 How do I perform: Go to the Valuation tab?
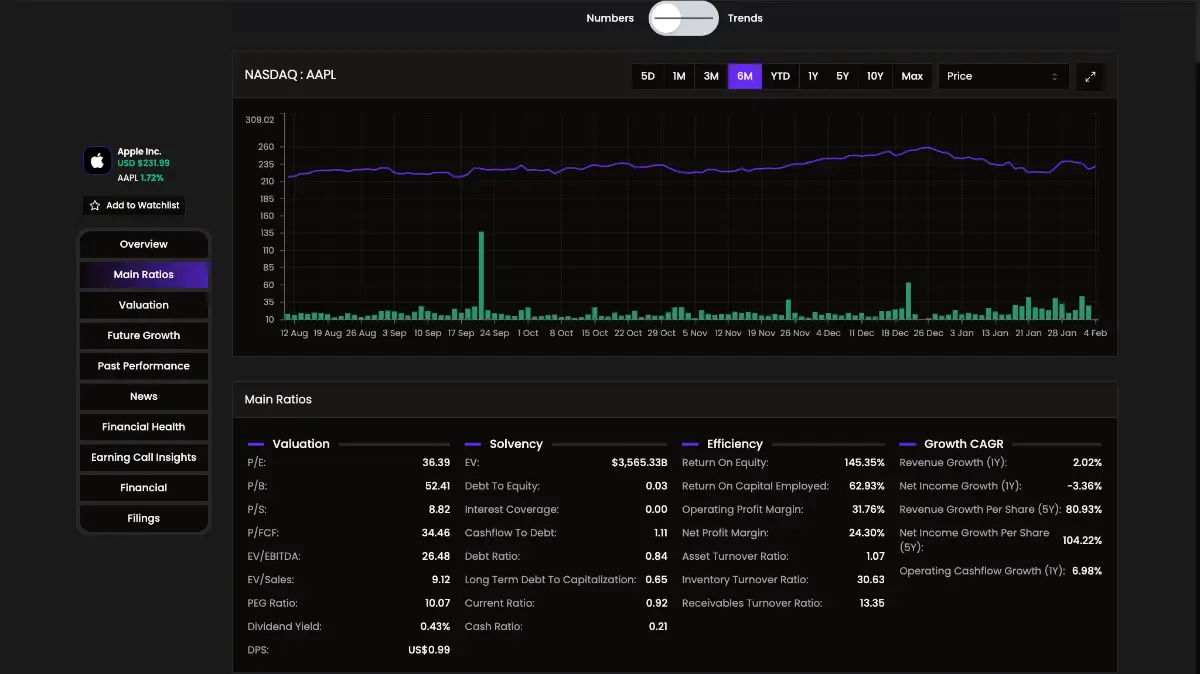tap(144, 305)
